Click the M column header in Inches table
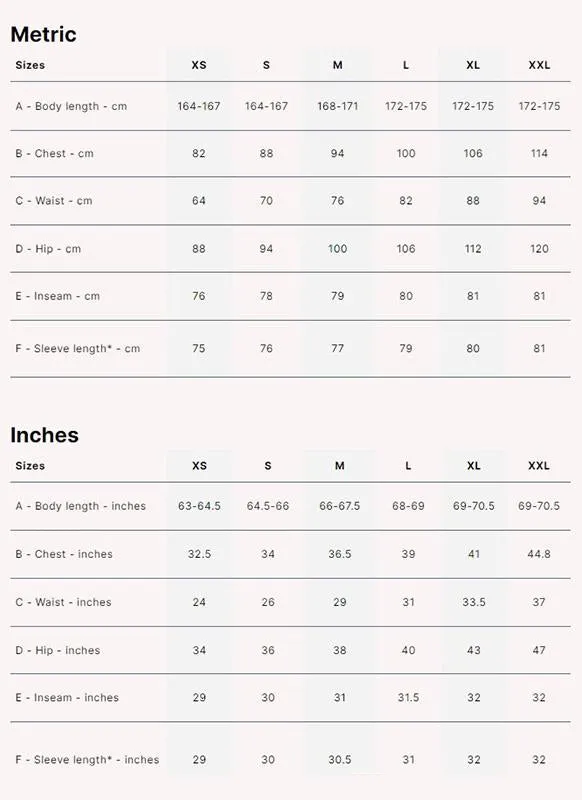582x800 pixels. (x=340, y=466)
